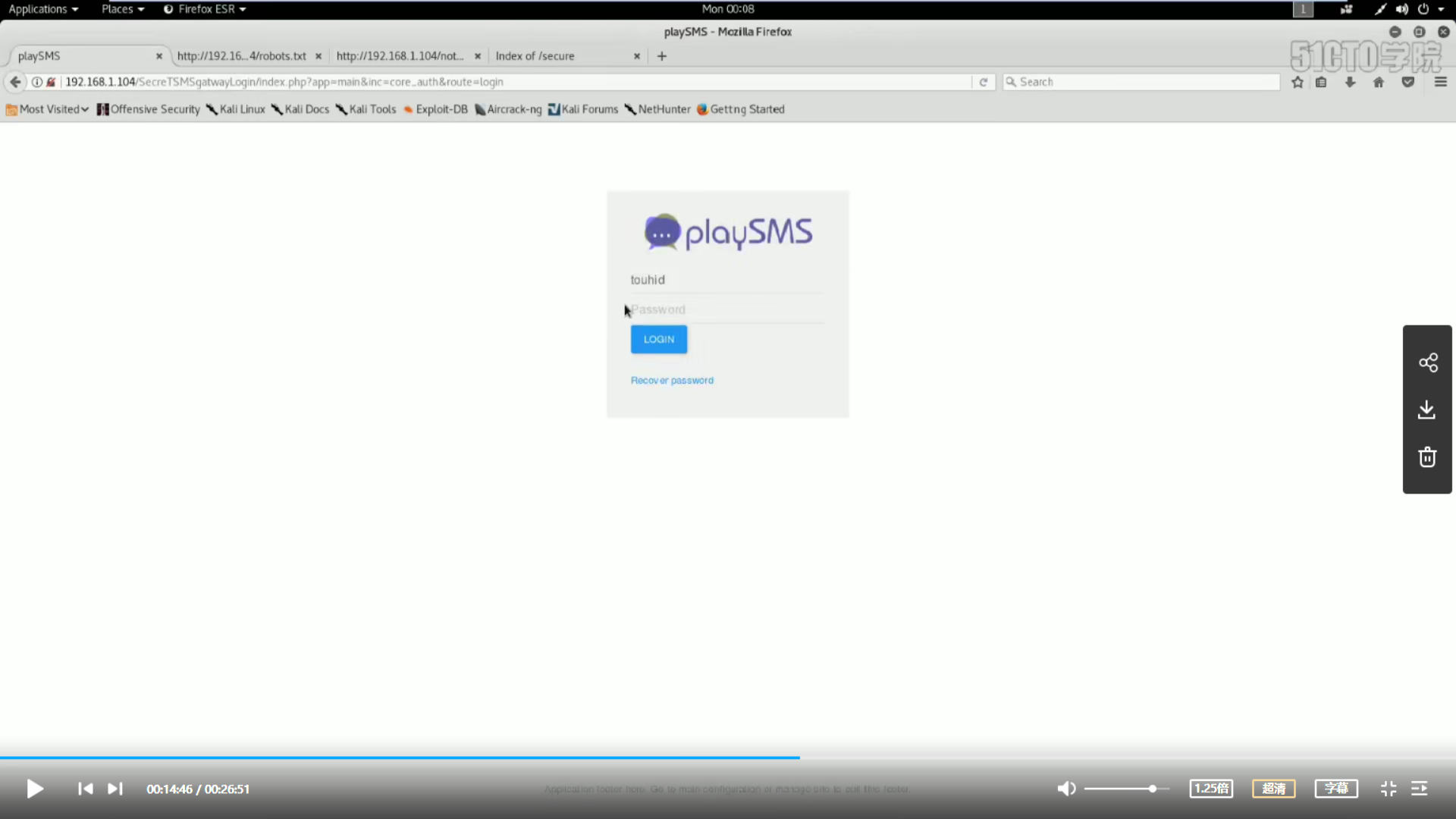Image resolution: width=1456 pixels, height=819 pixels.
Task: Skip to next video track
Action: click(115, 789)
